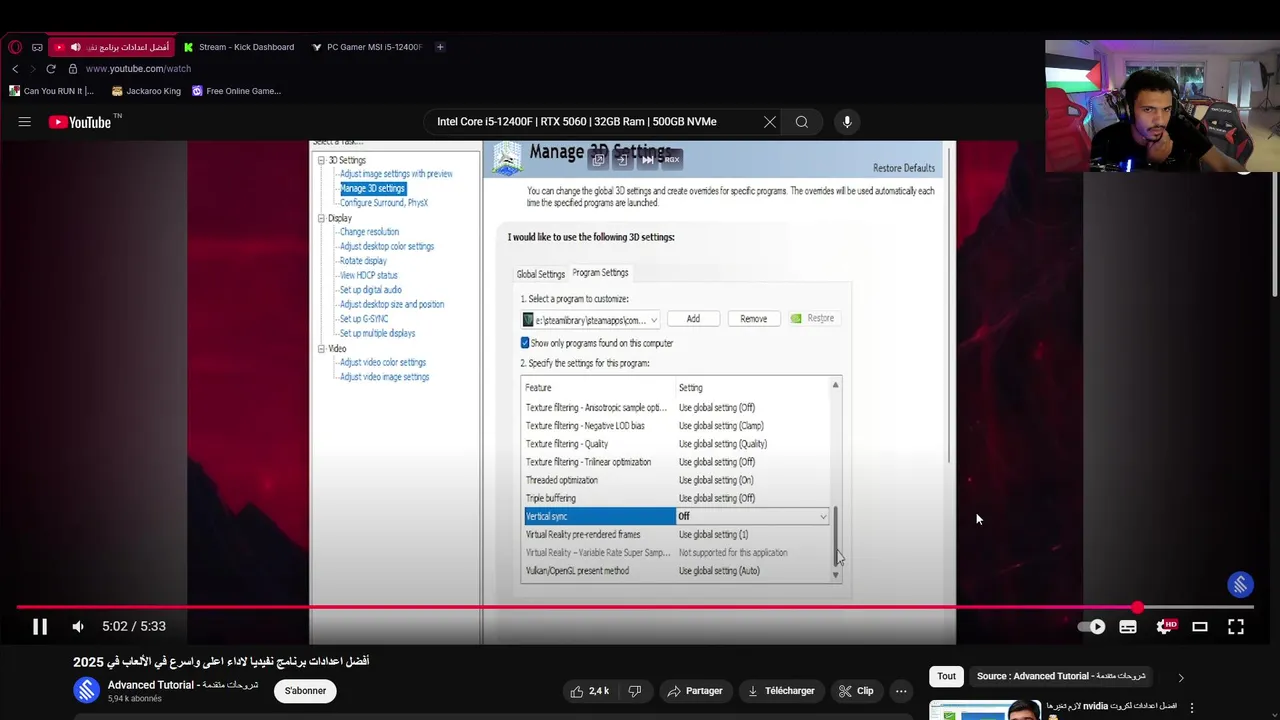This screenshot has width=1280, height=720.
Task: Open the suggested nvidia video thumbnail
Action: [984, 710]
